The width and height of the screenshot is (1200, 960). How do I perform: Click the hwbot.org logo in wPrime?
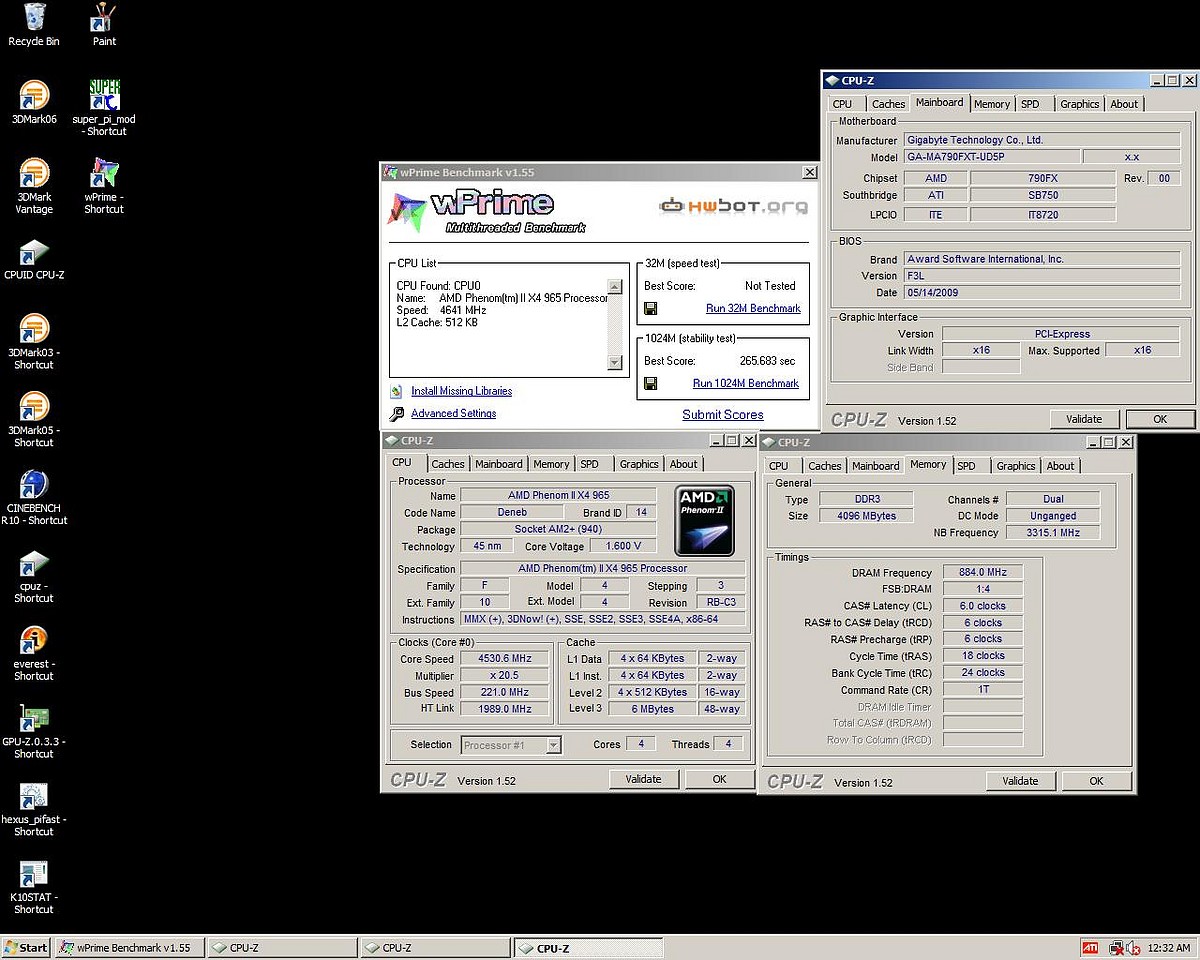coord(733,206)
